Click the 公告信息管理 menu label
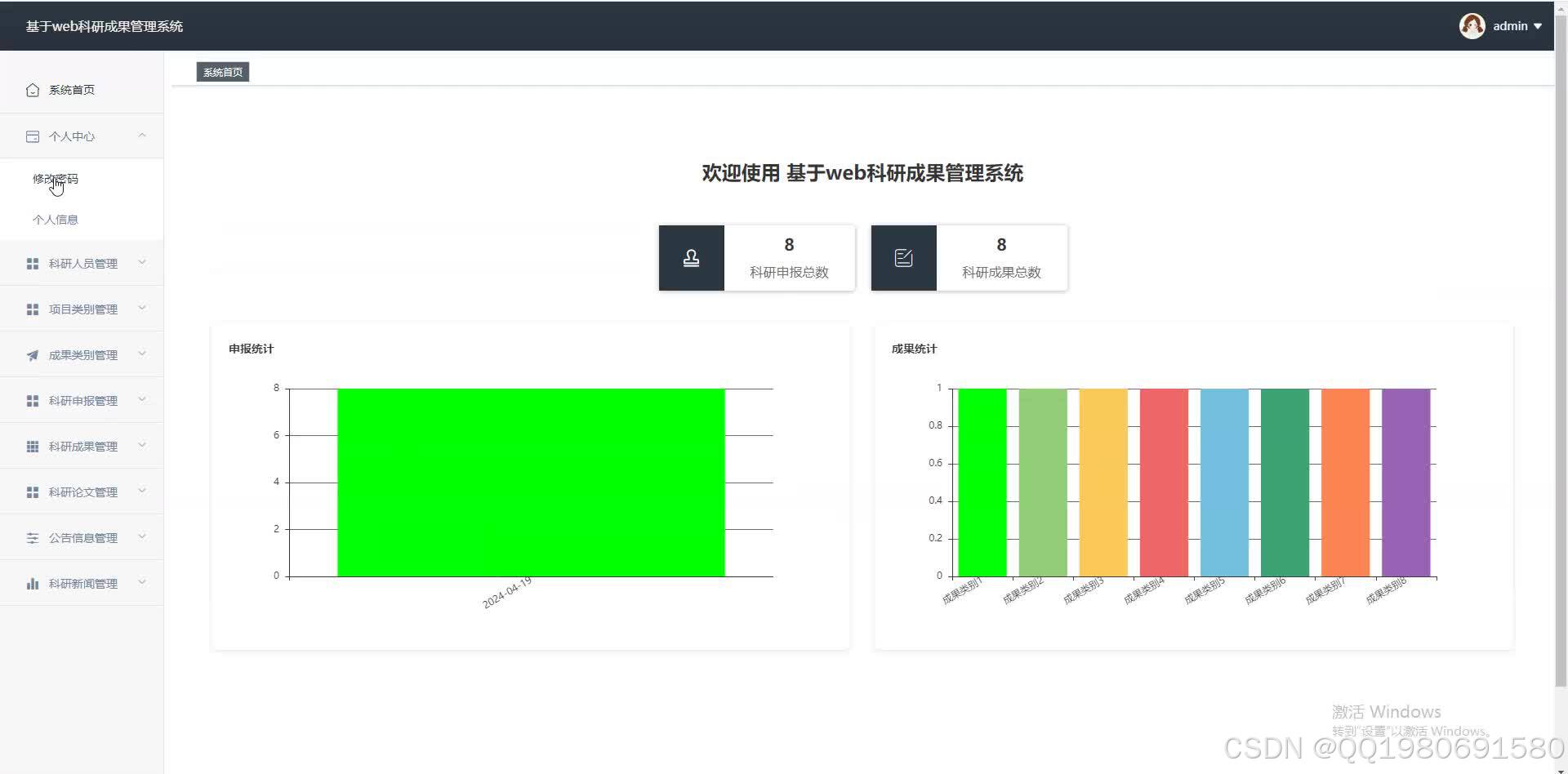The width and height of the screenshot is (1568, 774). (x=83, y=538)
